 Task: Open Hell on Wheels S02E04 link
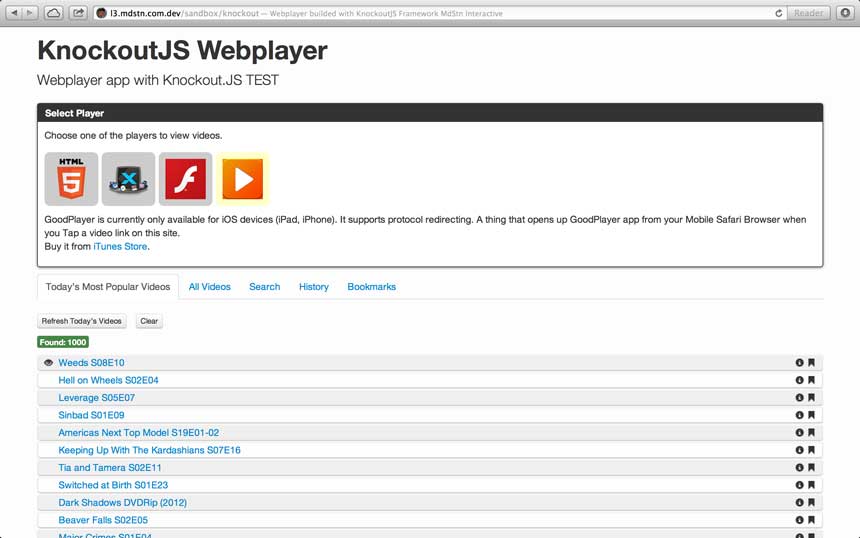(x=109, y=380)
